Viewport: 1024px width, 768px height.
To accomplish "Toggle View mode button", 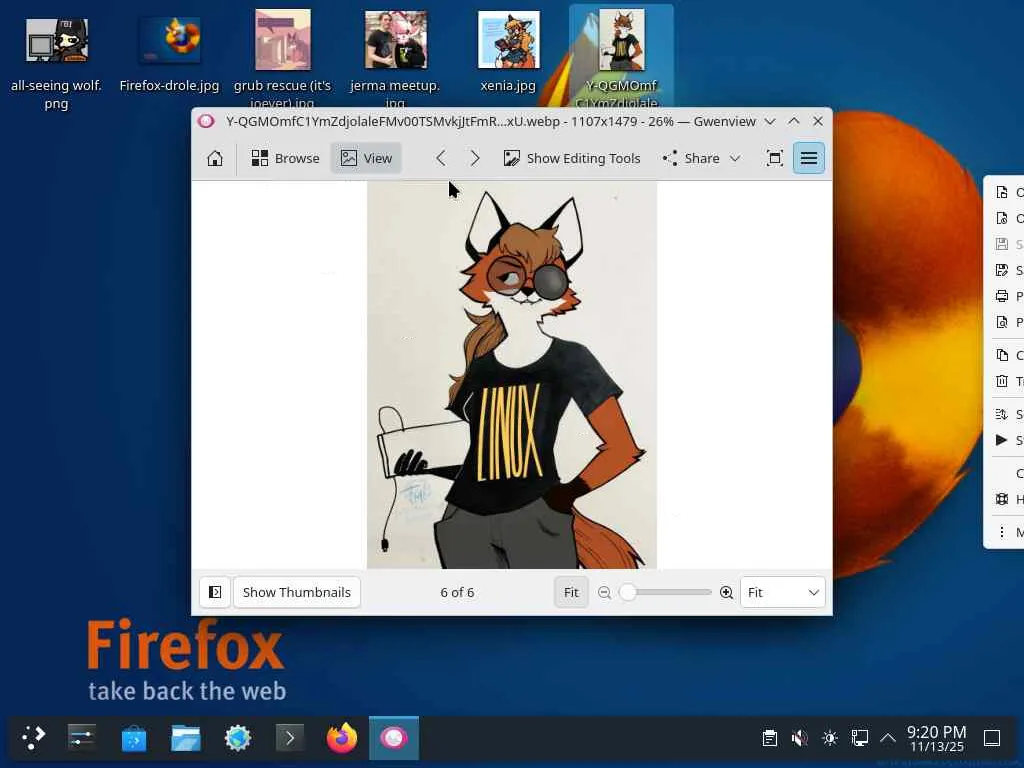I will [366, 158].
